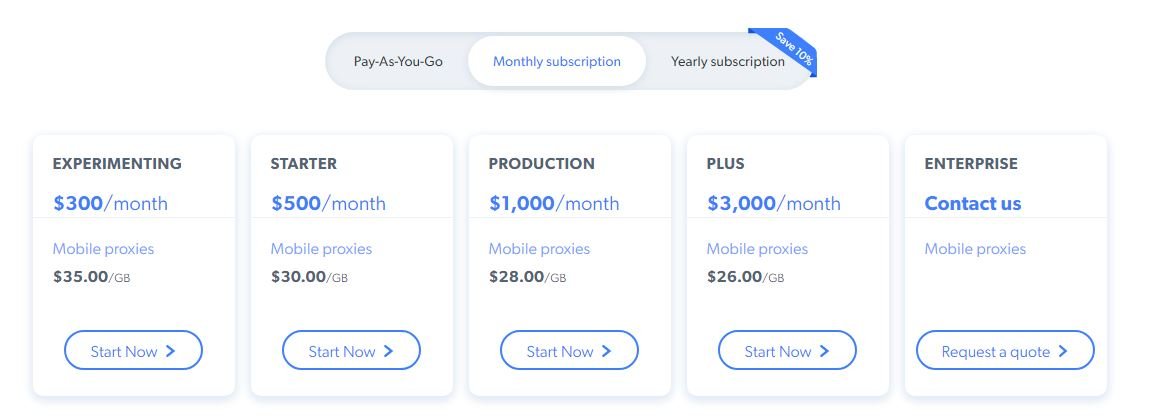Image resolution: width=1151 pixels, height=418 pixels.
Task: Open the Enterprise Contact us link
Action: point(972,203)
